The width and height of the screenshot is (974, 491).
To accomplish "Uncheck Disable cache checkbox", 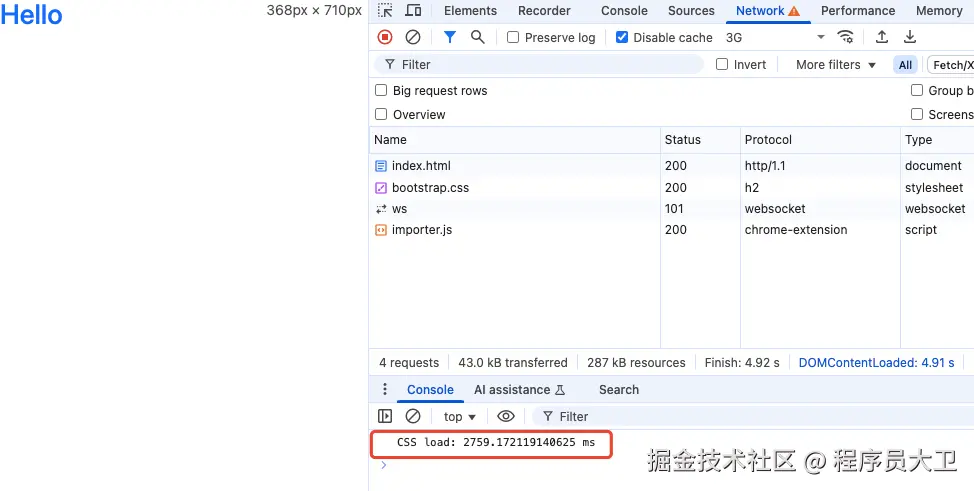I will point(622,37).
